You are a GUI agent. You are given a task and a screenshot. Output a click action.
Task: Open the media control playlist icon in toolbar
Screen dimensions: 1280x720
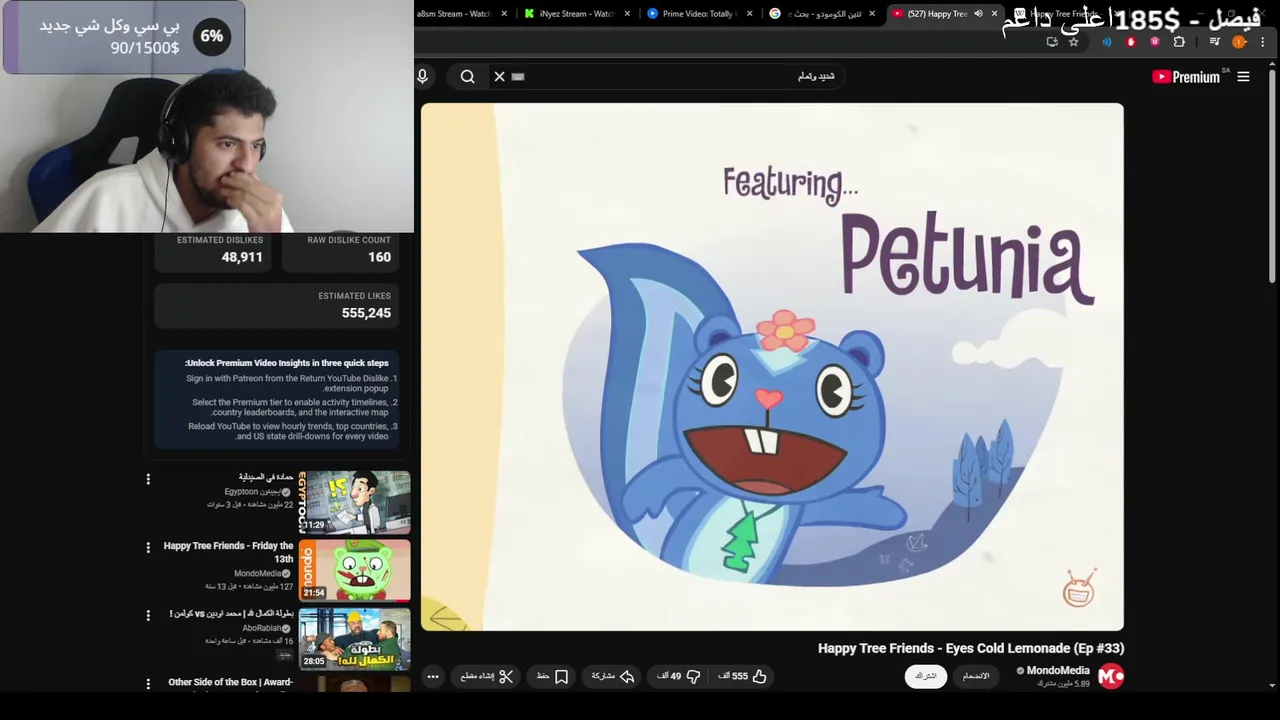[x=1214, y=42]
